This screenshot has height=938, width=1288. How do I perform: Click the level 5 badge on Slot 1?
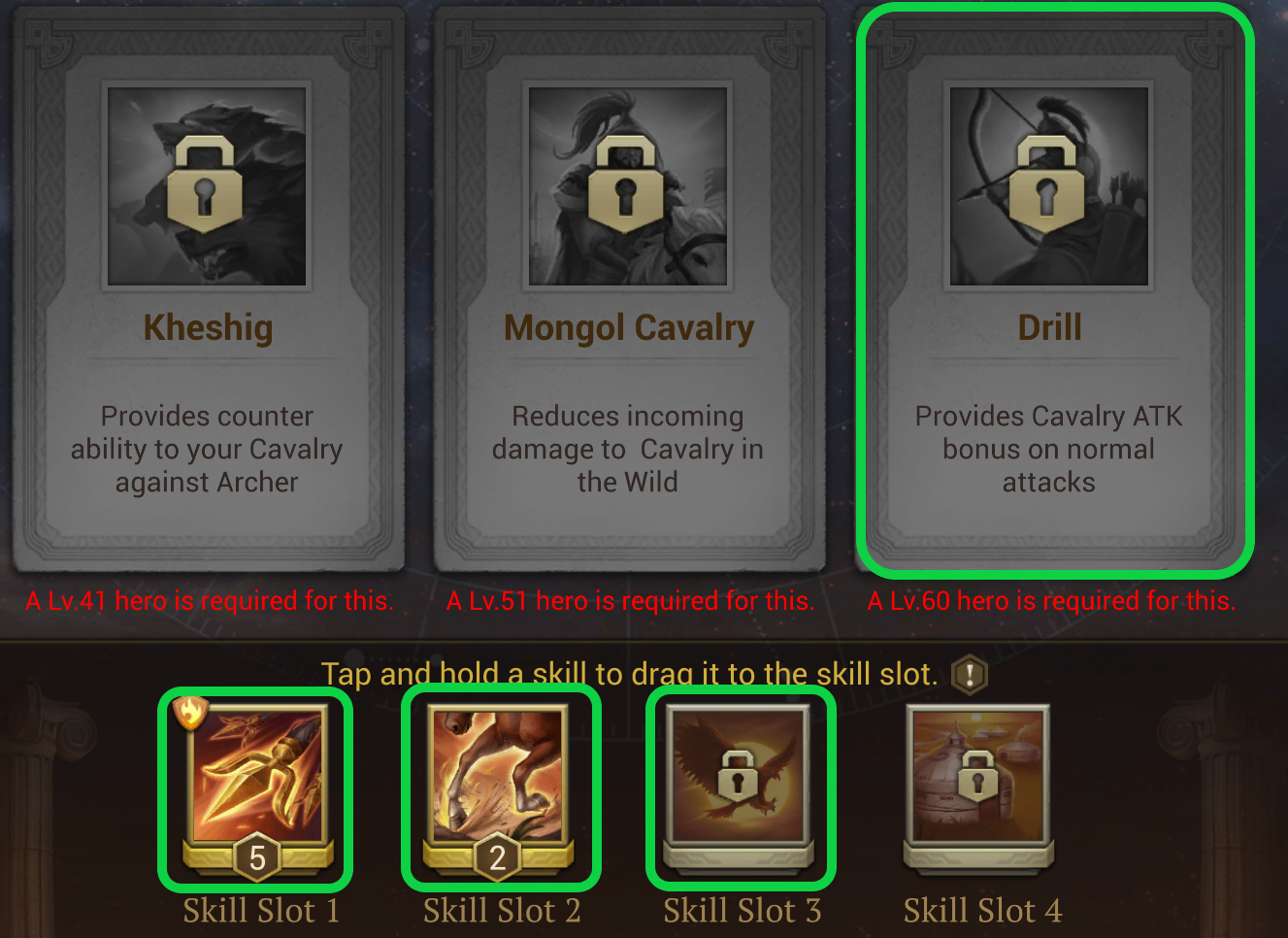point(257,857)
